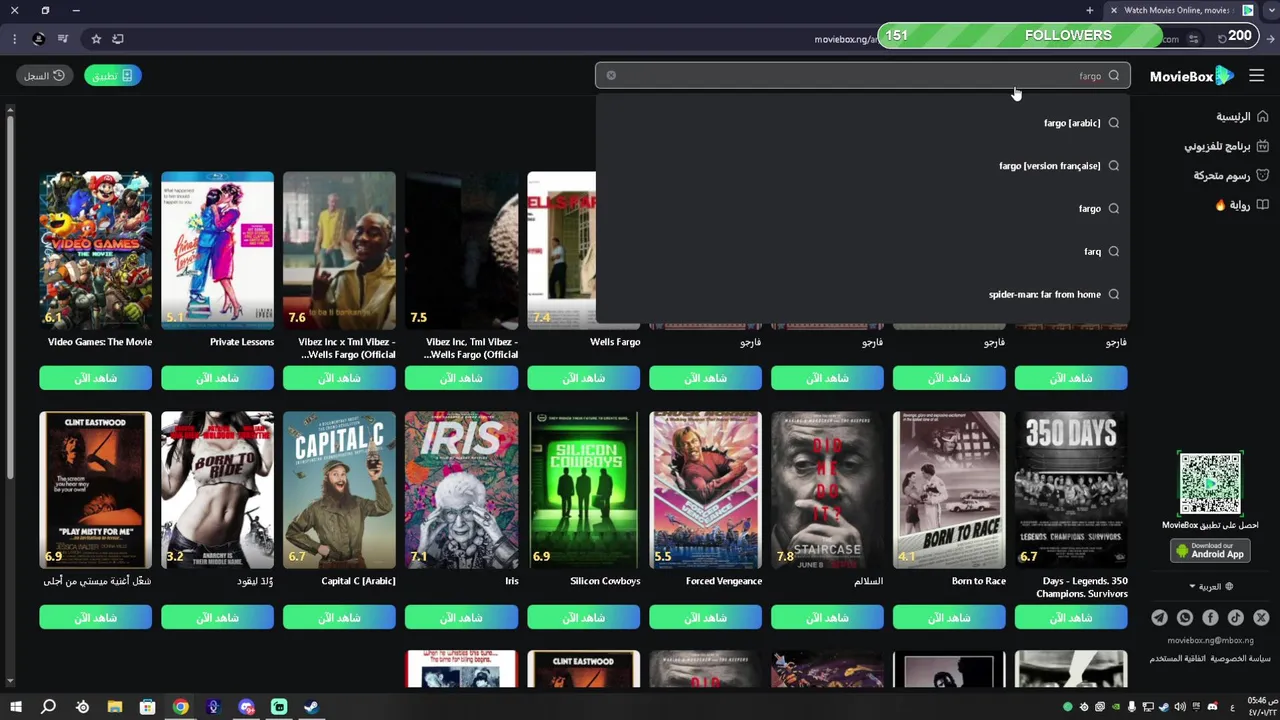Open the browser profile avatar icon
Viewport: 1280px width, 720px height.
(38, 39)
